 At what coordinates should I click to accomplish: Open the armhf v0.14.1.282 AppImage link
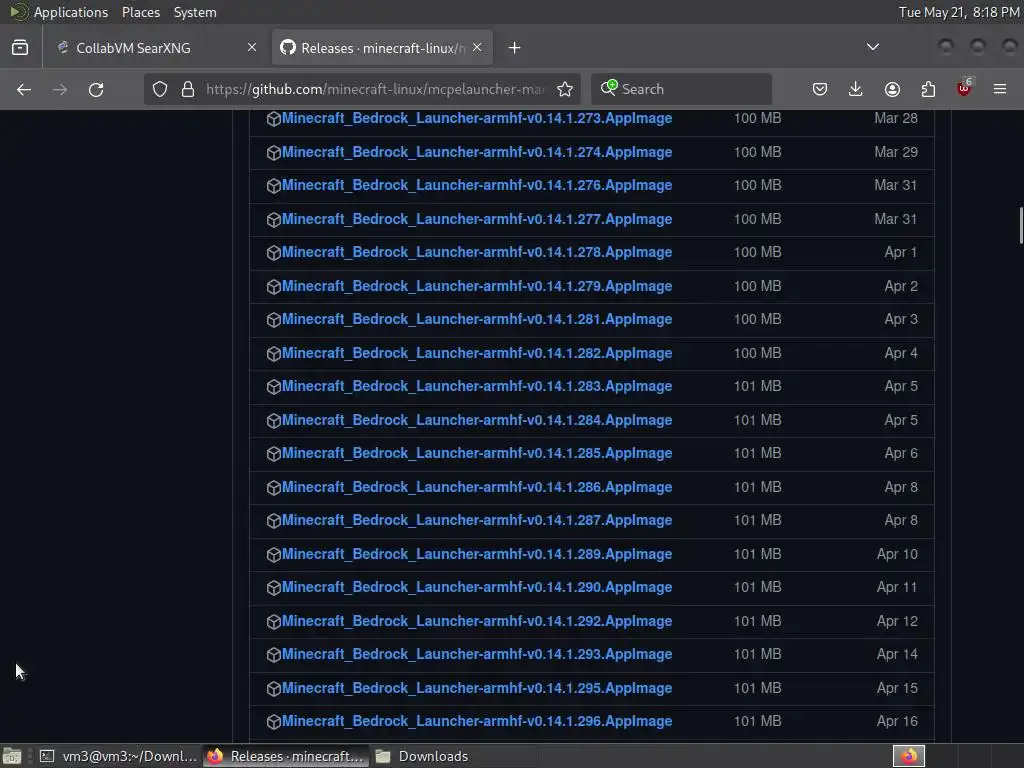(x=477, y=353)
